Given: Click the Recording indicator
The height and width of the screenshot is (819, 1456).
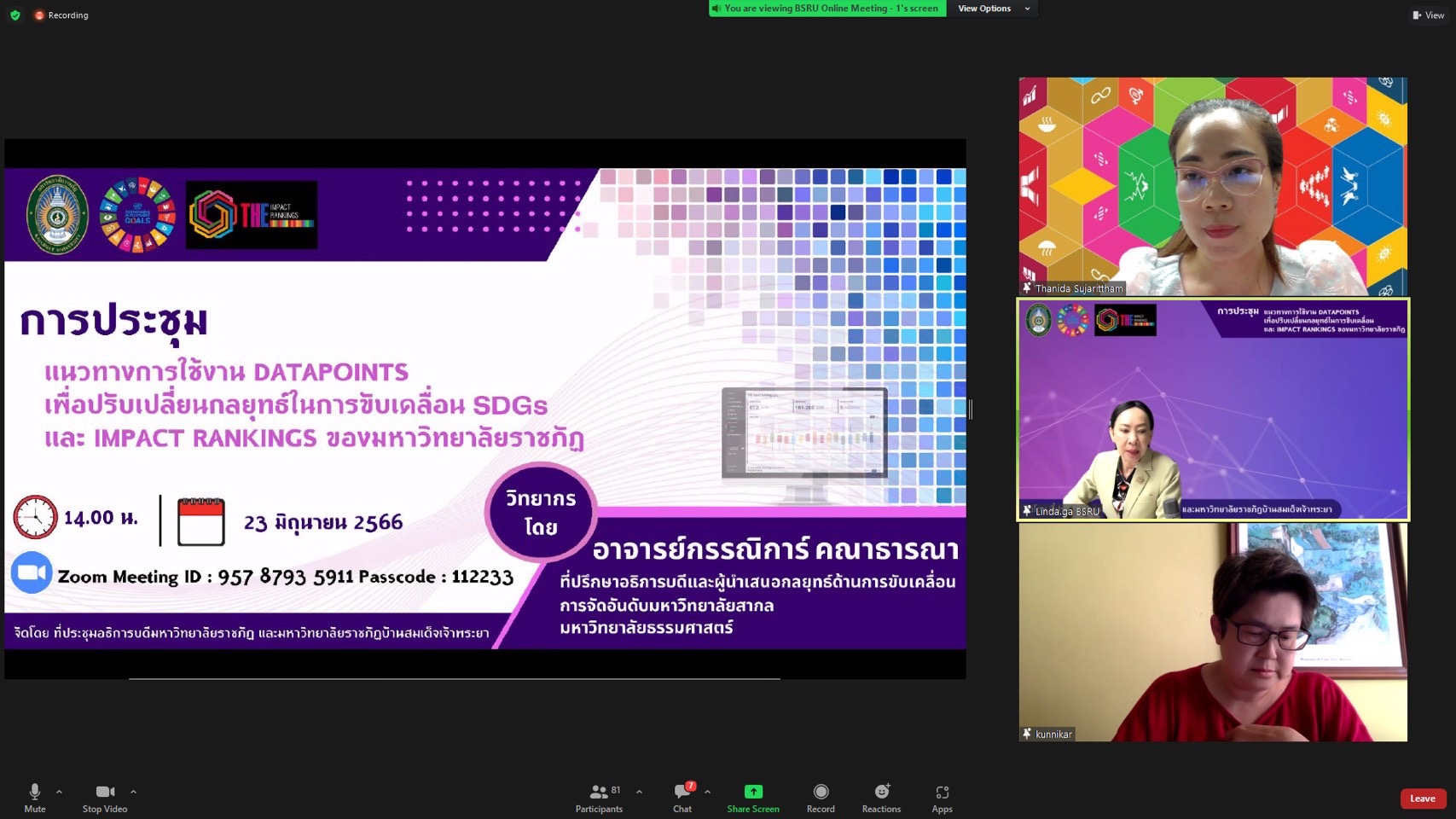Looking at the screenshot, I should 61,15.
